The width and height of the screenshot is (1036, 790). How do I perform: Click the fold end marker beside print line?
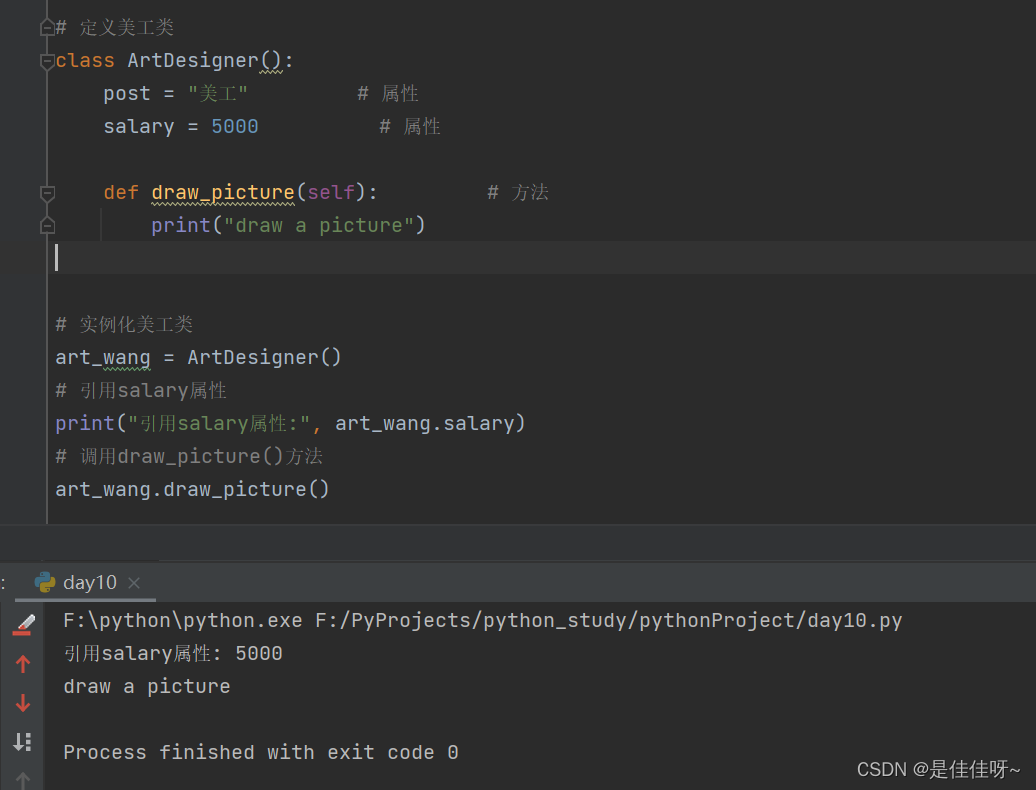(47, 226)
